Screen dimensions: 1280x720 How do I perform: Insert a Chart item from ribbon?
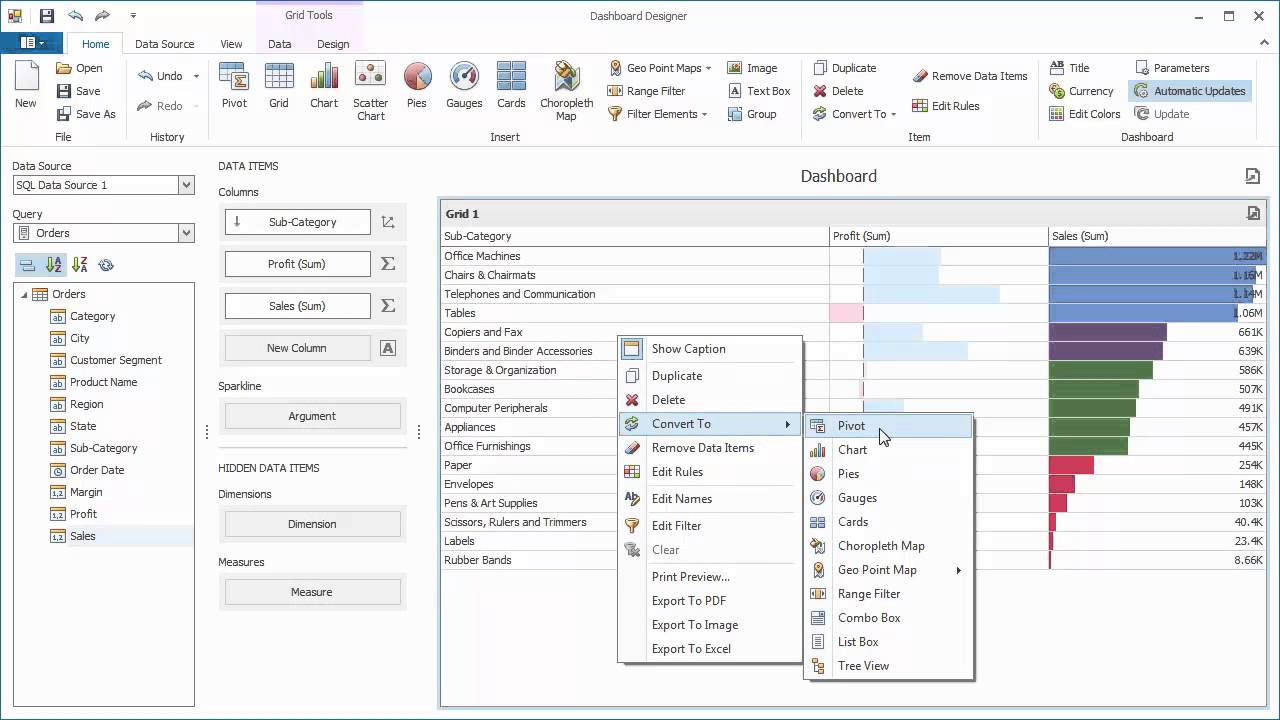pyautogui.click(x=324, y=86)
